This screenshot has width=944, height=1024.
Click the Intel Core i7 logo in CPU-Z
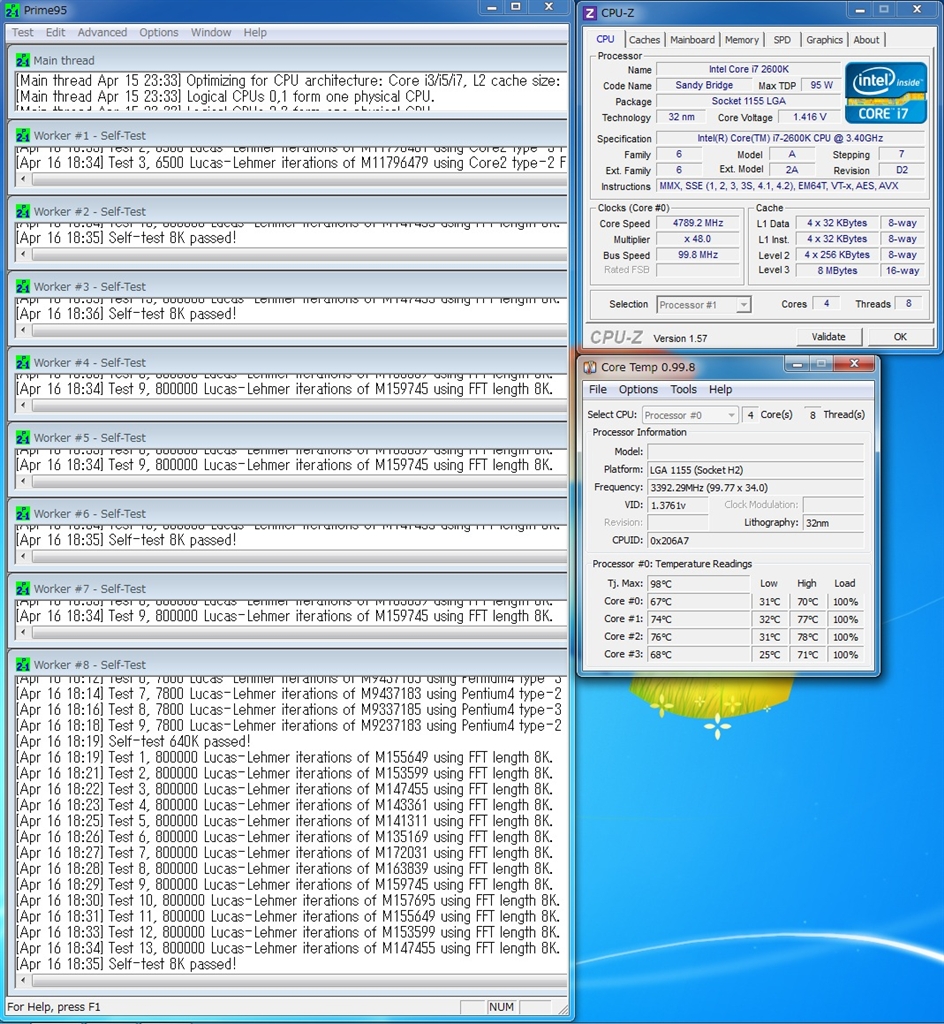[x=885, y=93]
